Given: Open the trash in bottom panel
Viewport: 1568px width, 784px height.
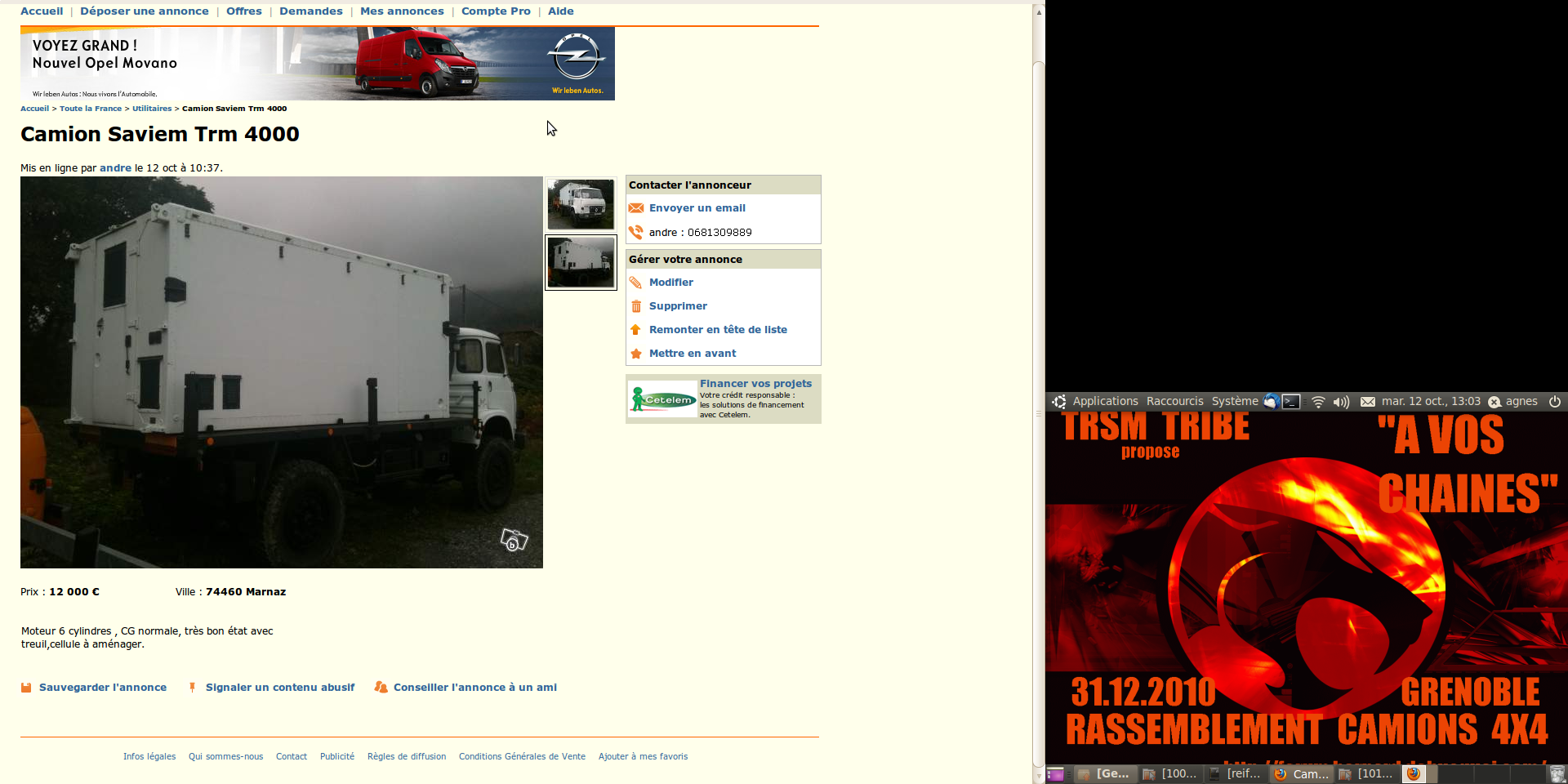Looking at the screenshot, I should click(1557, 773).
